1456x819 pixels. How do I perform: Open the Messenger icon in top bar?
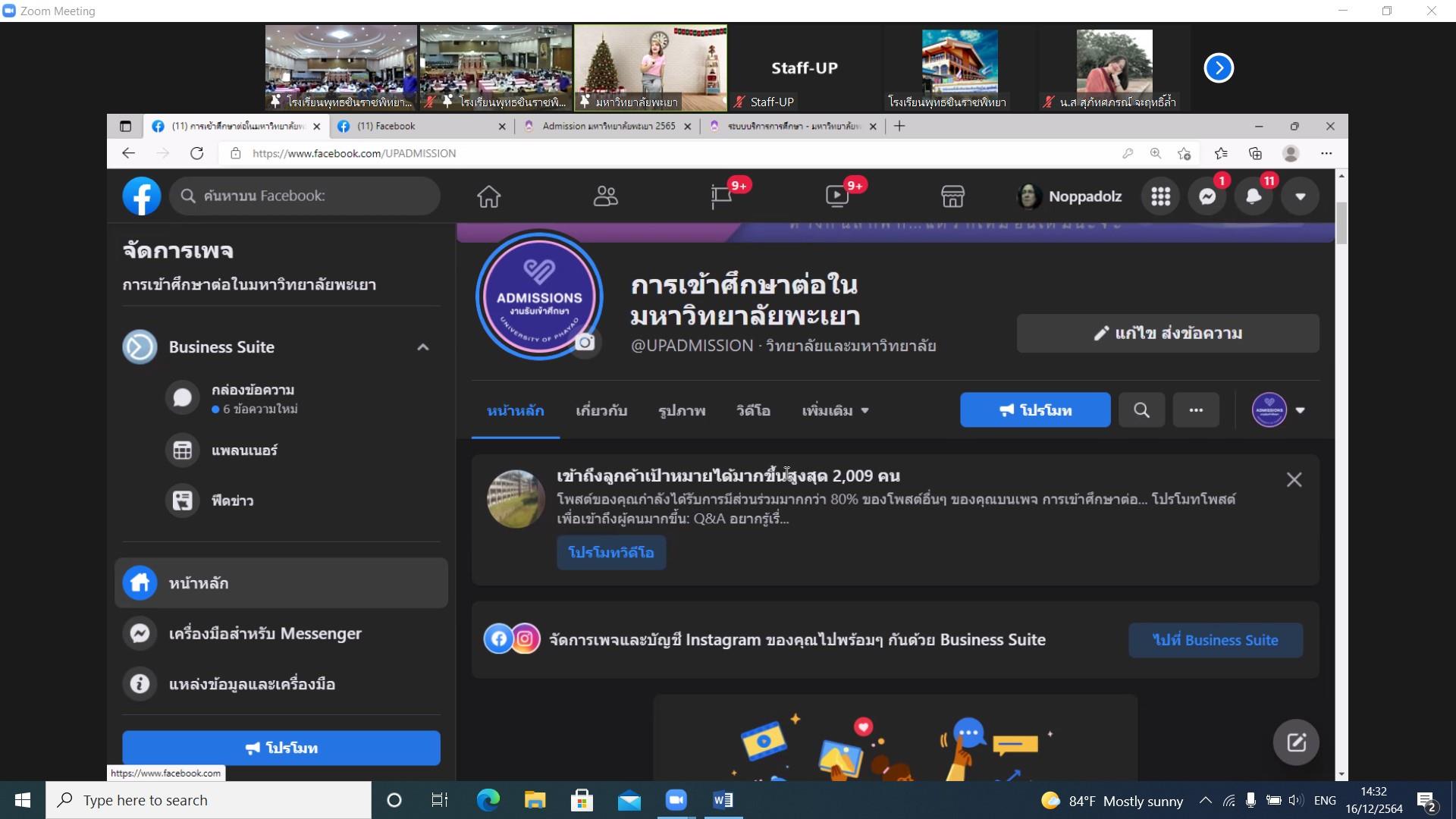click(1207, 196)
